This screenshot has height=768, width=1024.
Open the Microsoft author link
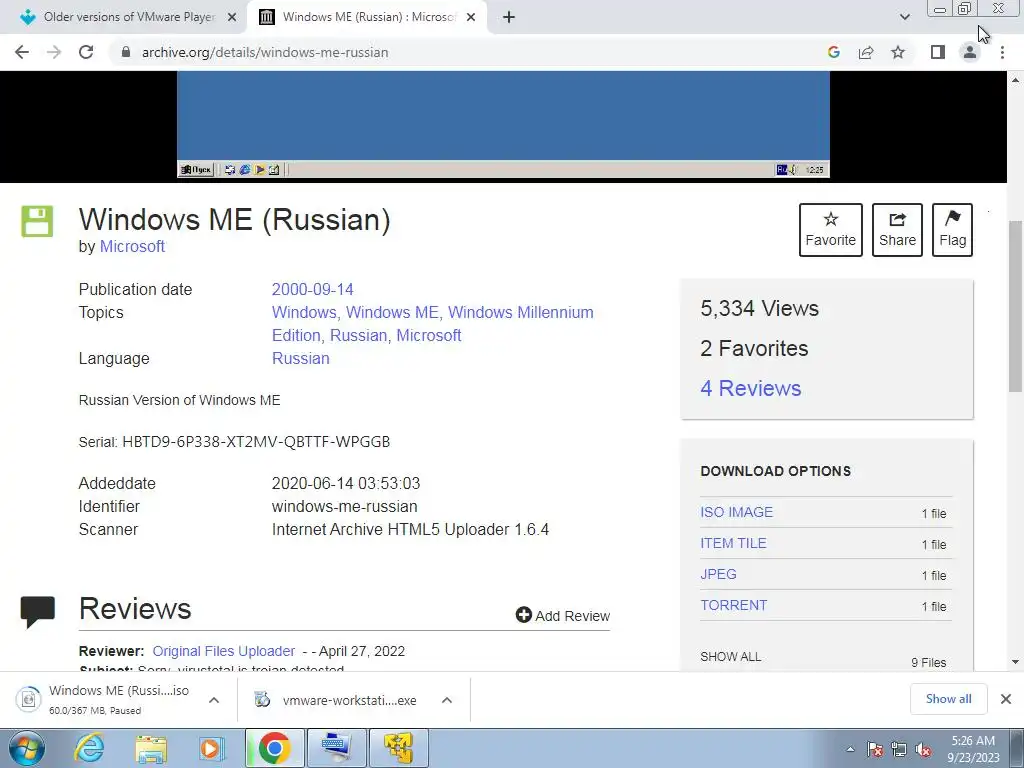[132, 247]
